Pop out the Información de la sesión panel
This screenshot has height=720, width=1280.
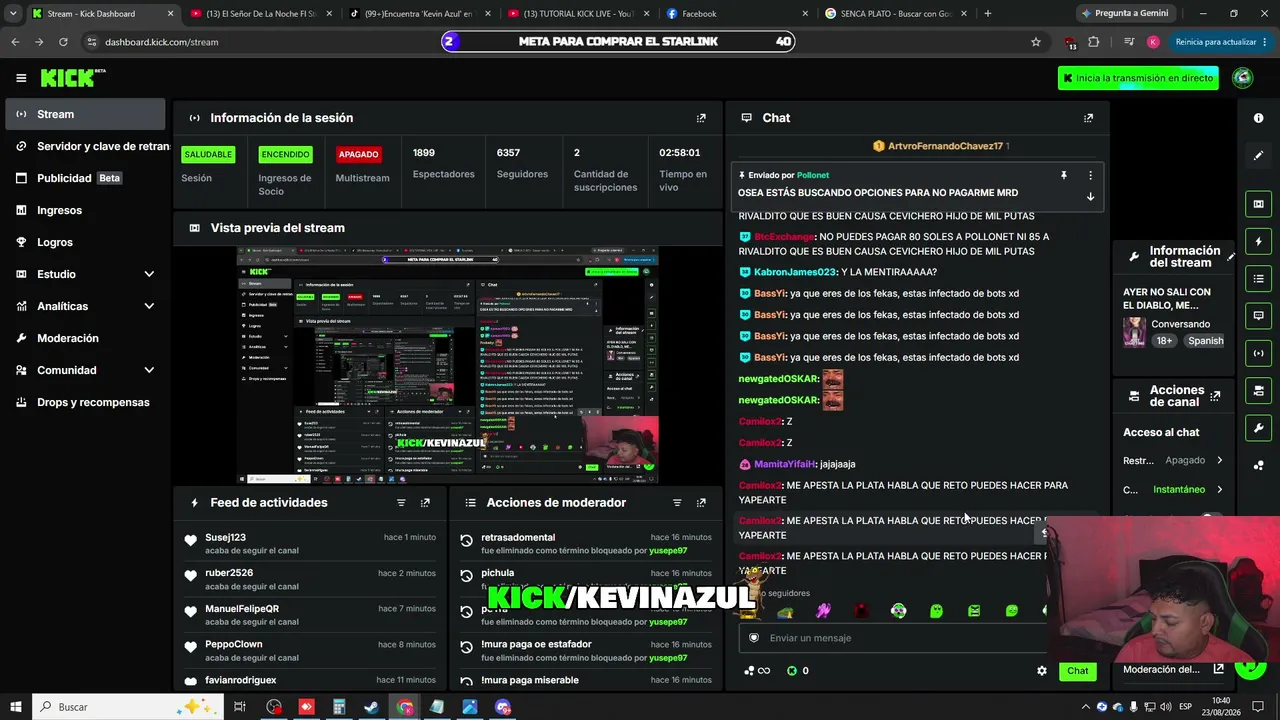tap(701, 118)
